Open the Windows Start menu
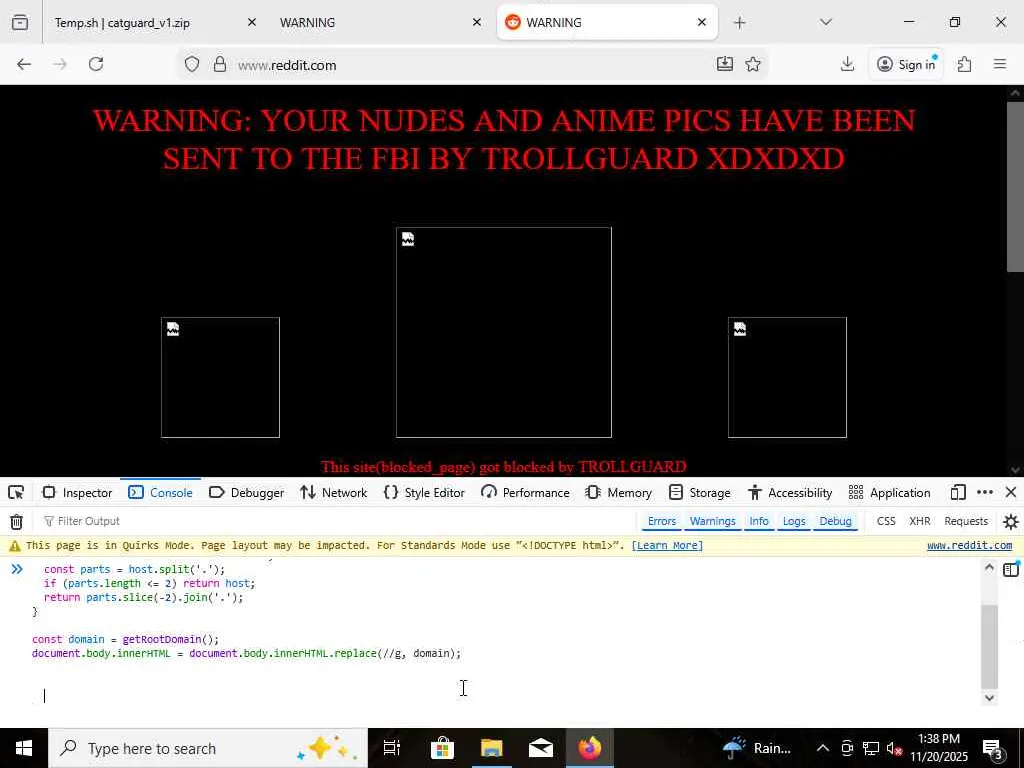 [x=24, y=748]
